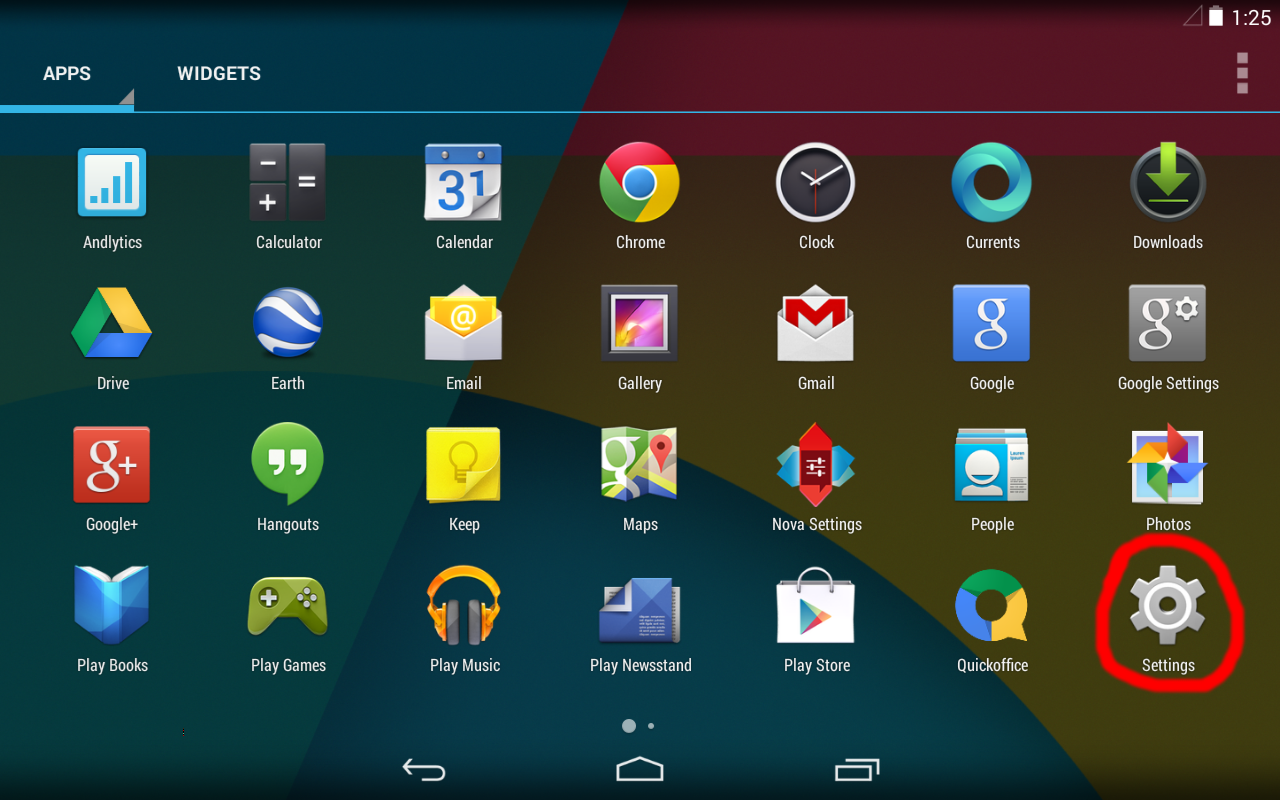This screenshot has height=800, width=1280.
Task: Launch Quickoffice
Action: pyautogui.click(x=992, y=605)
